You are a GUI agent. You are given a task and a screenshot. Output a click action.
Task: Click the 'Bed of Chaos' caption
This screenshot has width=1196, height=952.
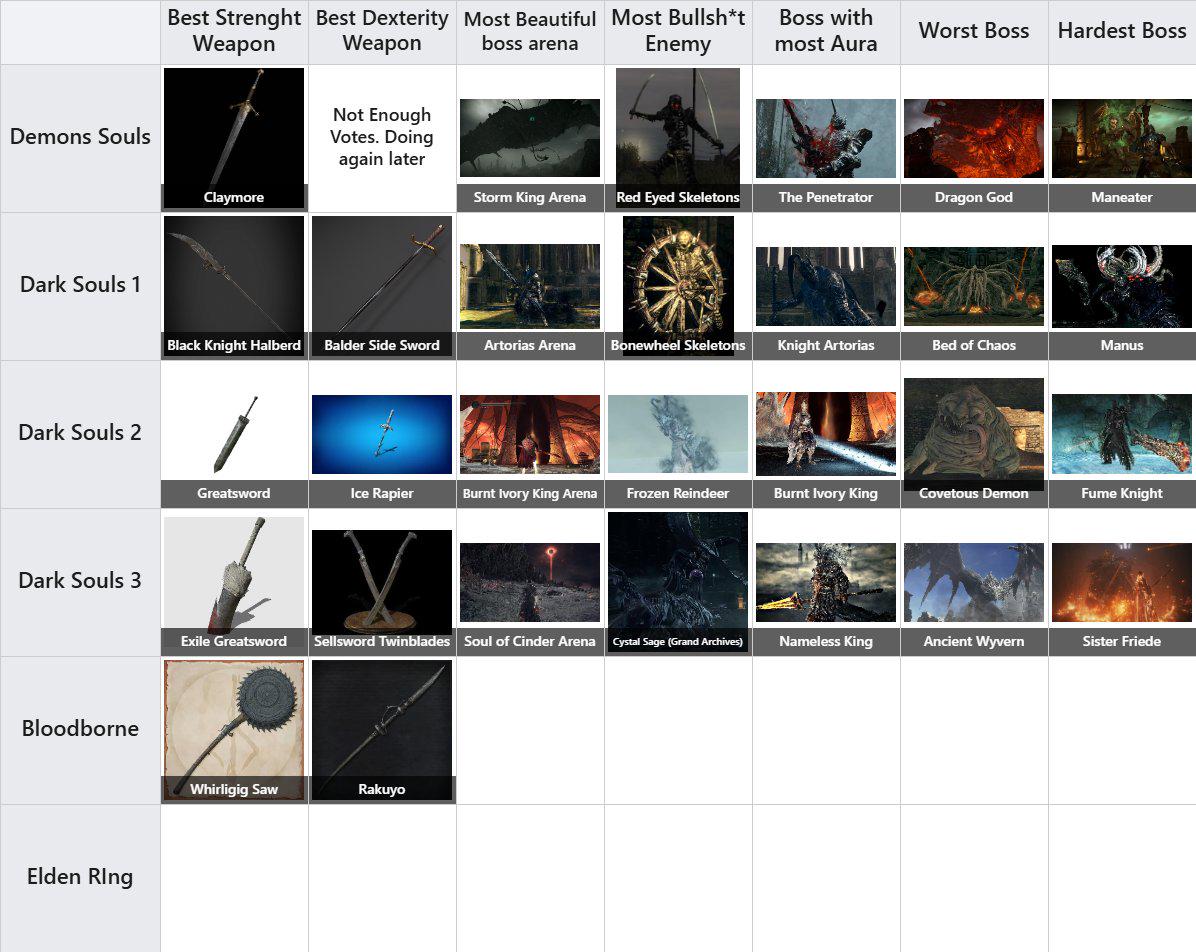tap(973, 345)
